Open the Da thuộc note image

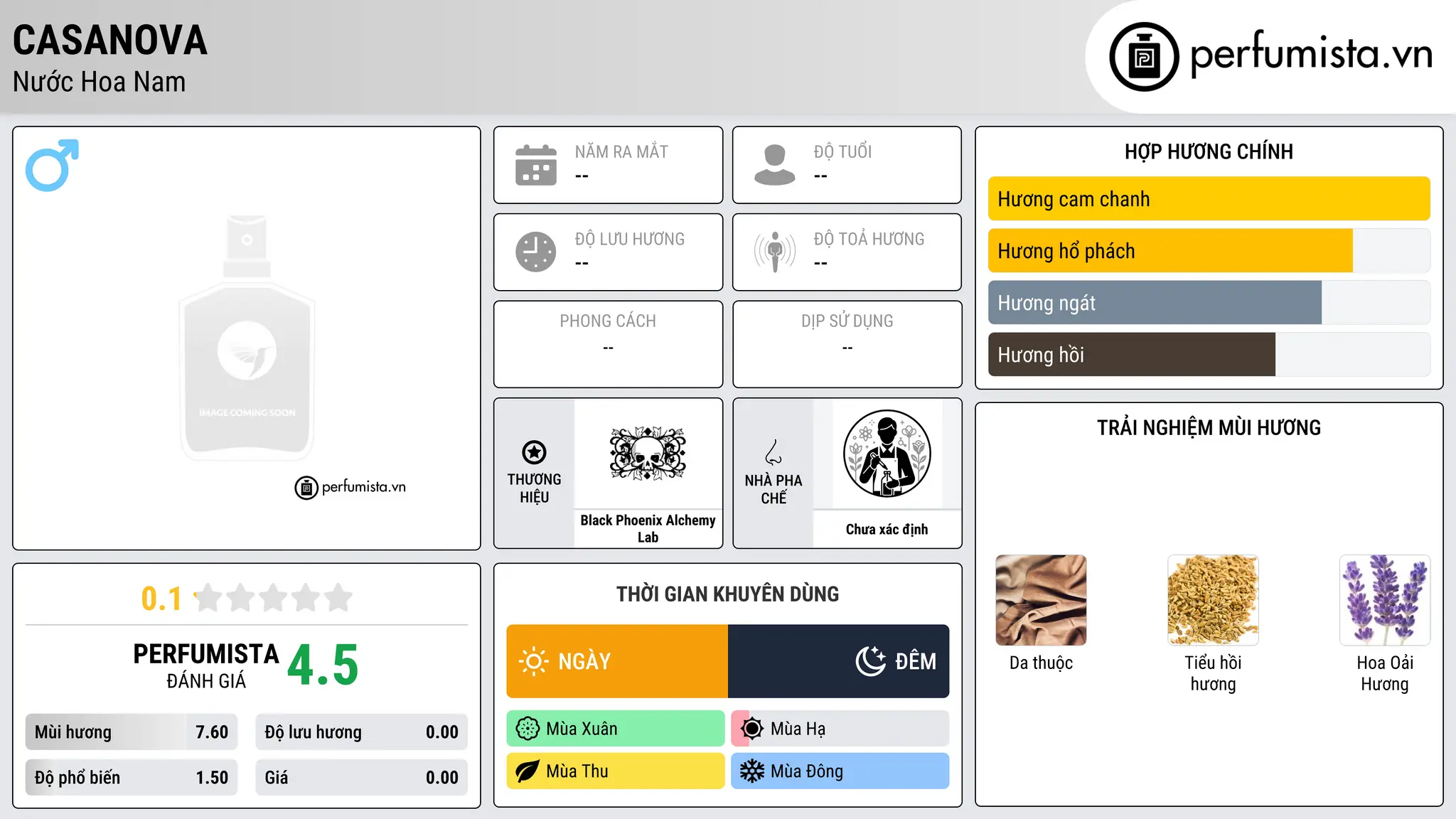[1042, 600]
